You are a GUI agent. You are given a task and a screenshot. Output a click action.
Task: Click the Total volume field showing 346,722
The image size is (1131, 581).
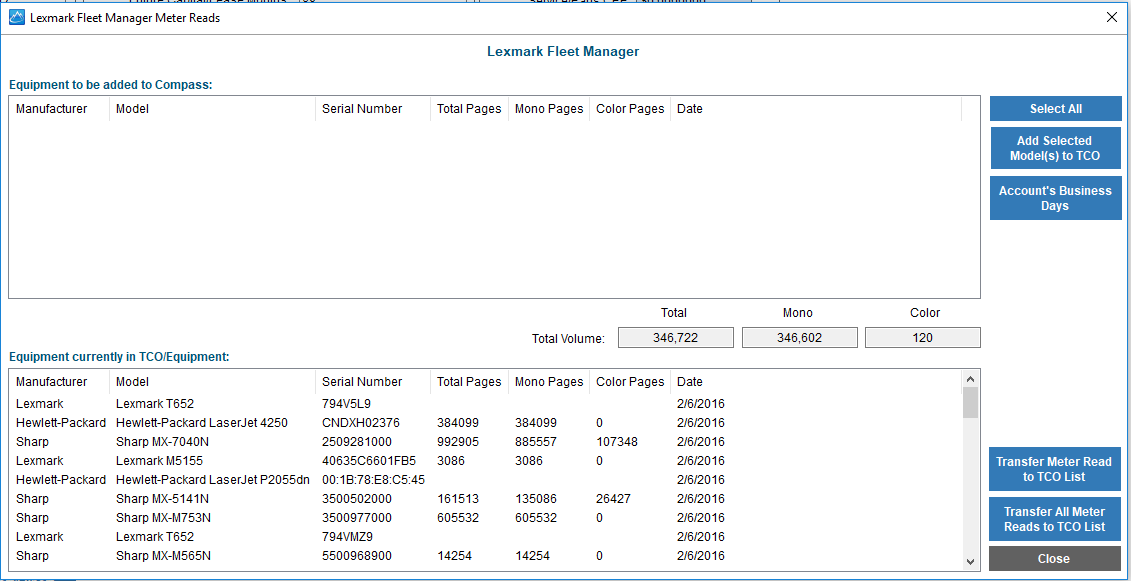pyautogui.click(x=675, y=338)
